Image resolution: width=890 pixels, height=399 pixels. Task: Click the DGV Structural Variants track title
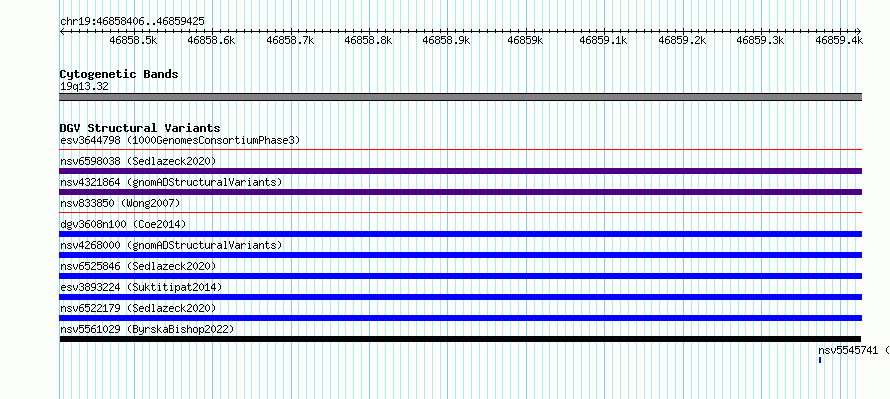140,128
